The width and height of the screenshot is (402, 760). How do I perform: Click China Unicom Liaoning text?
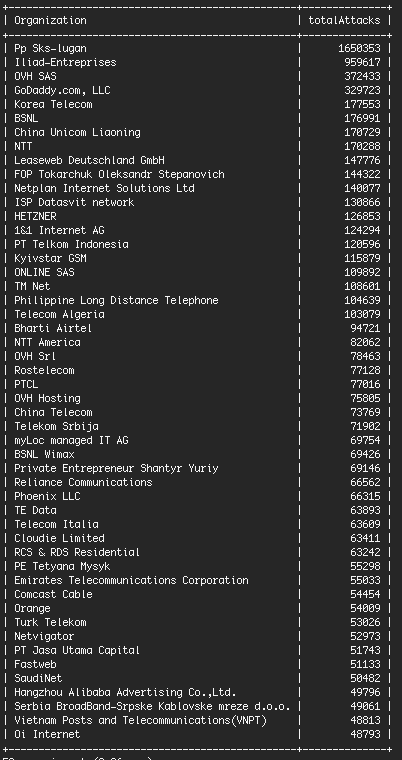[x=78, y=132]
